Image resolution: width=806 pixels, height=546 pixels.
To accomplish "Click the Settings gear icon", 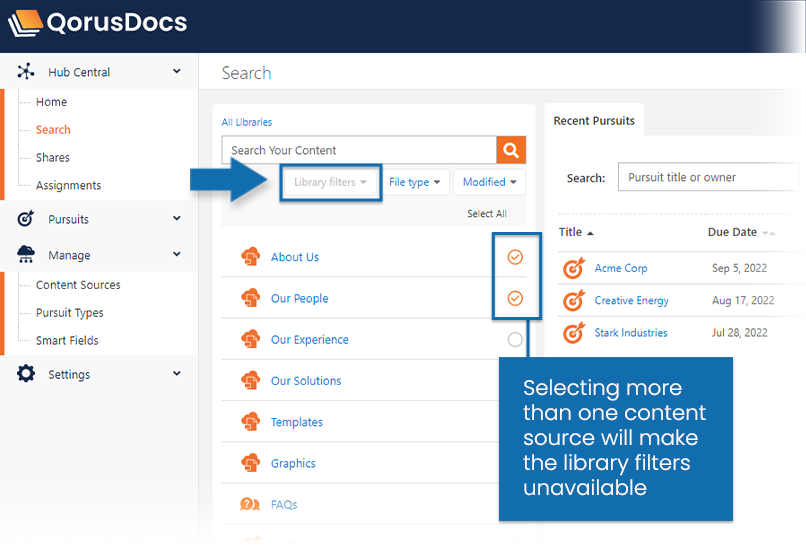I will tap(26, 373).
